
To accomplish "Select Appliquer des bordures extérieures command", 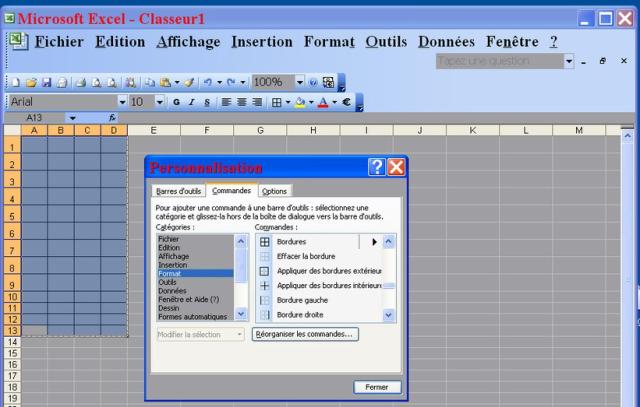I will point(319,271).
